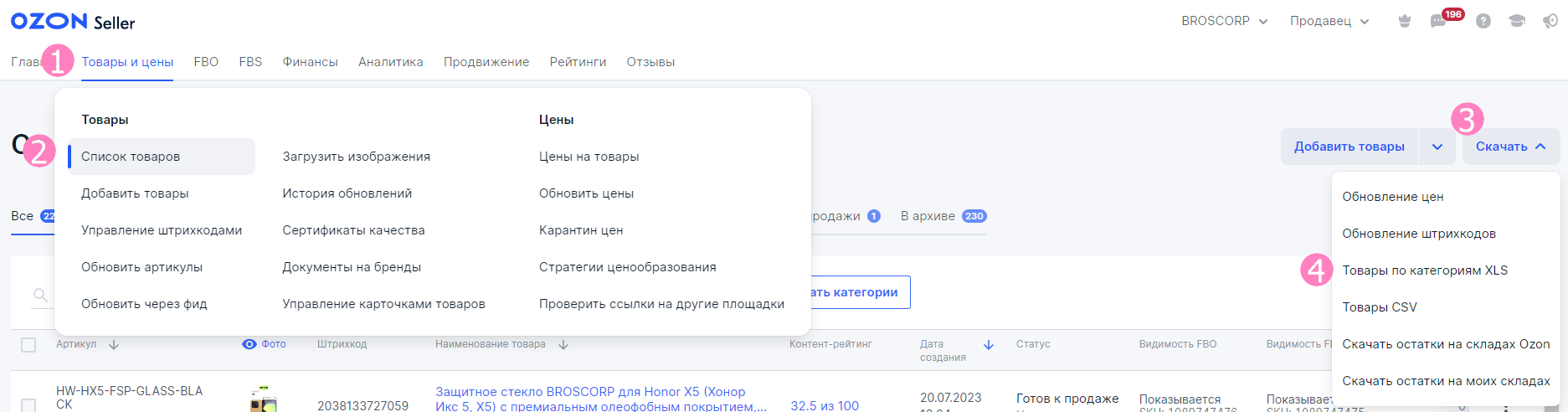Open Сертификаты качества

(x=353, y=230)
